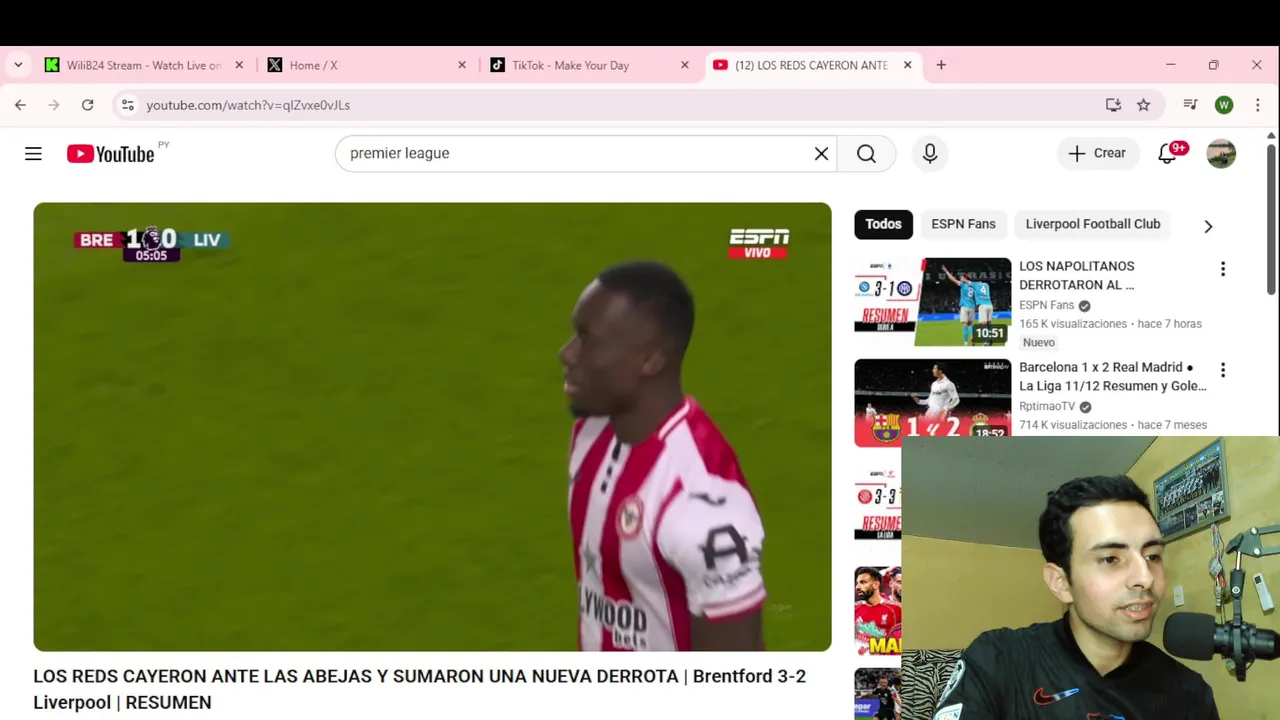Go to the YouTube home logo

click(x=111, y=154)
